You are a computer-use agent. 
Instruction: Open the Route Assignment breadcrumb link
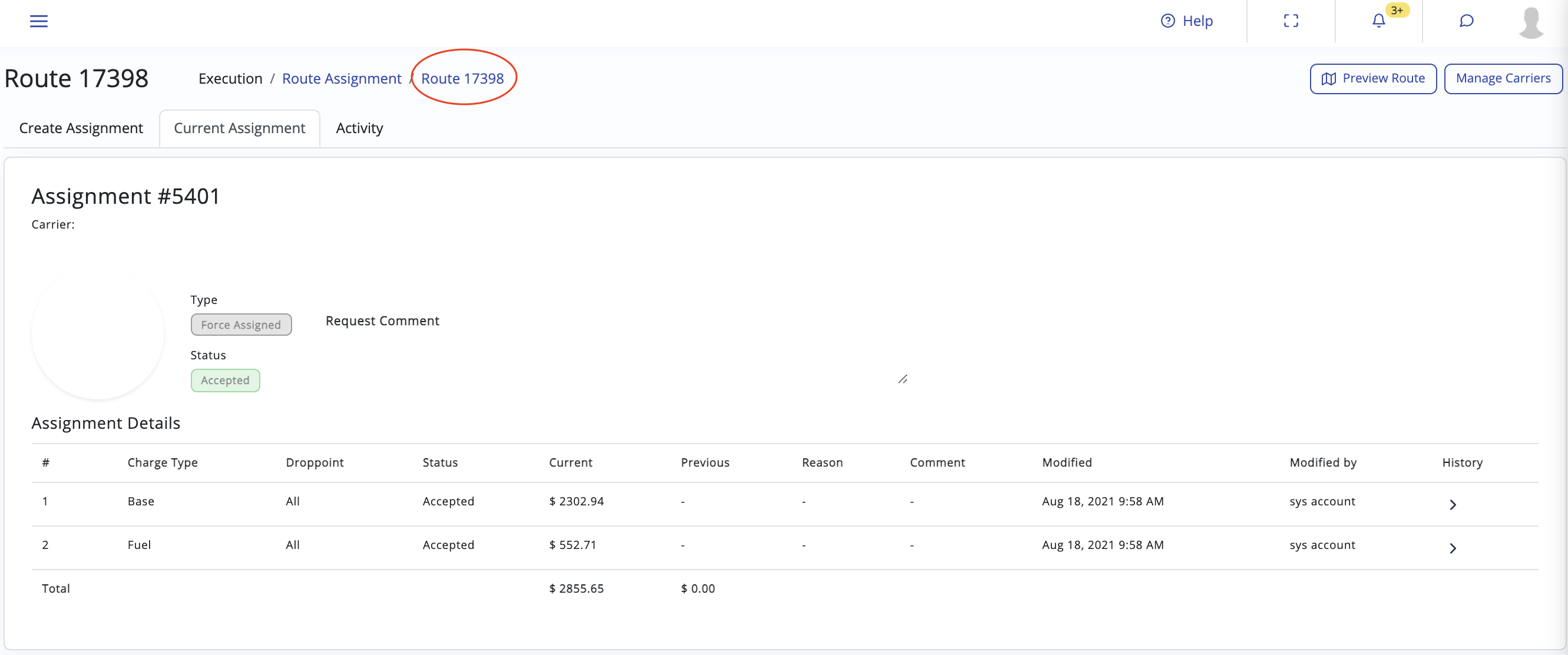(x=342, y=78)
